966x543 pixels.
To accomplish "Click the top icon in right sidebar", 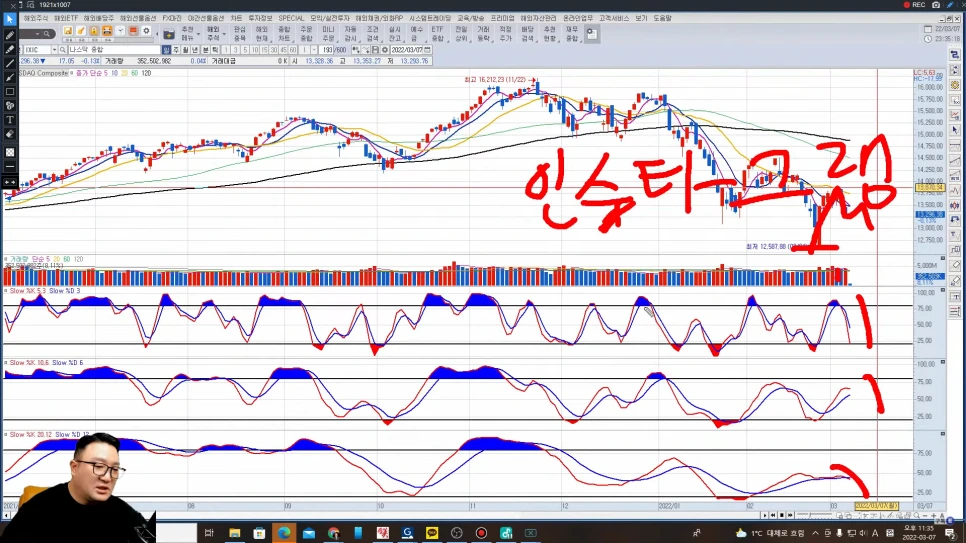I will tap(955, 55).
